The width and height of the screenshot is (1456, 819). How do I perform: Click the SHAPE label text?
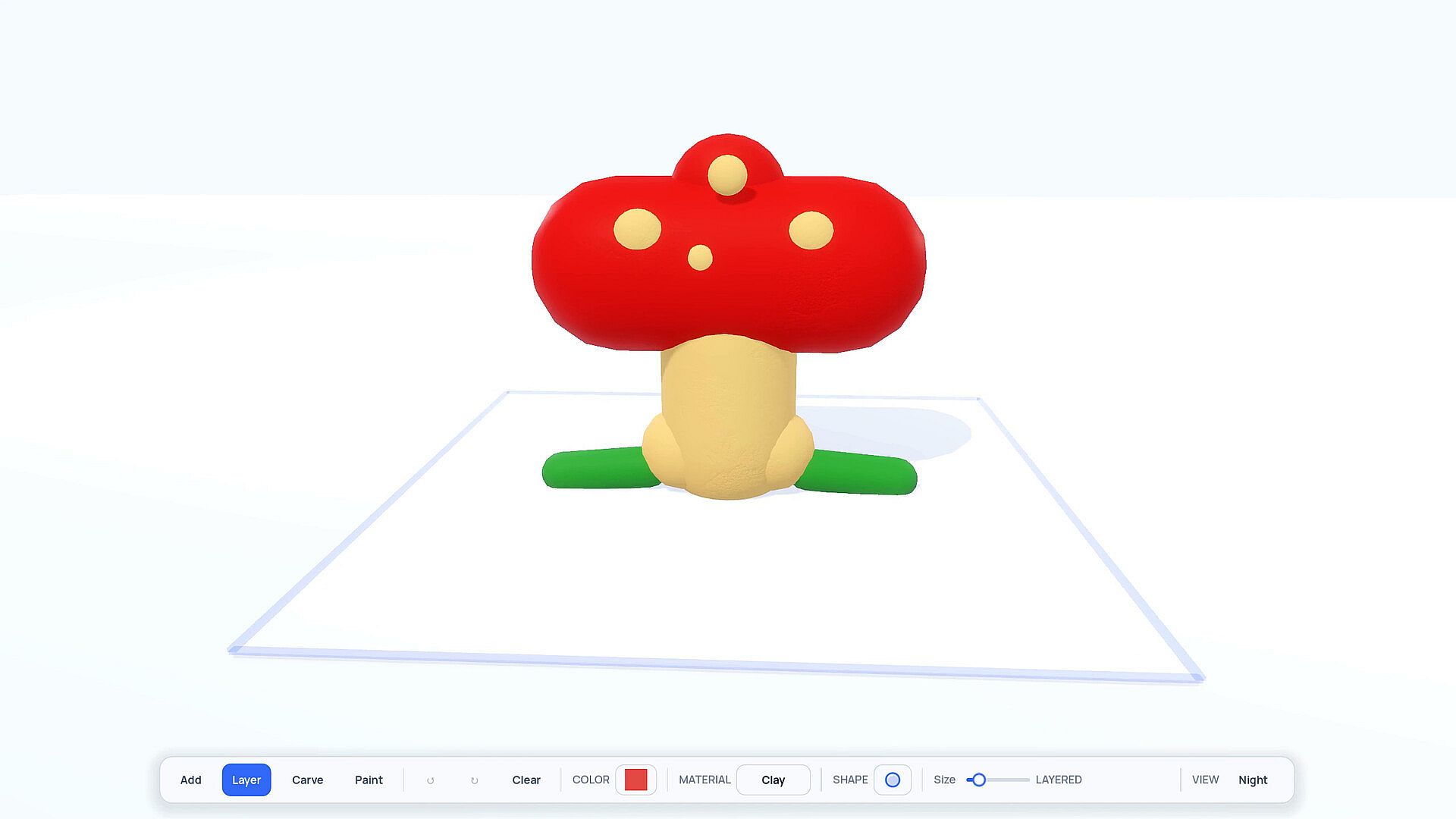click(850, 780)
